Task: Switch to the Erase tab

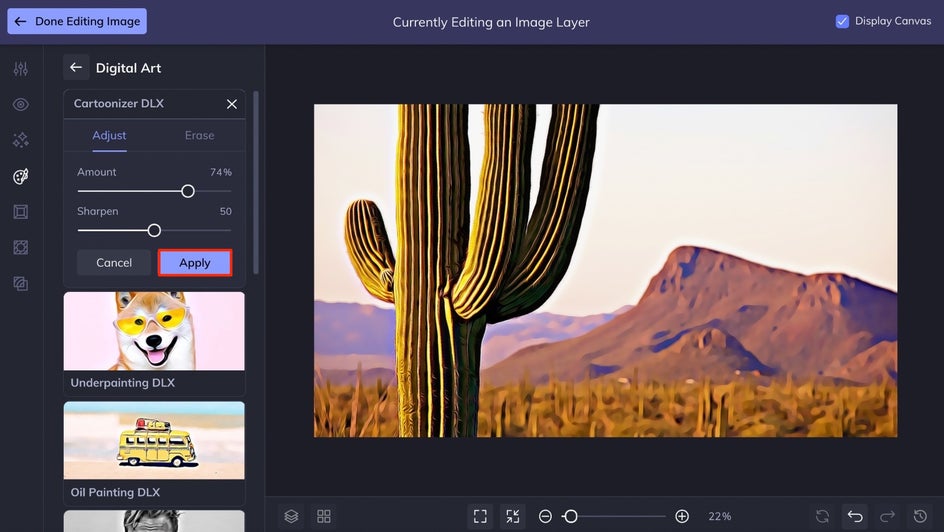Action: pyautogui.click(x=199, y=135)
